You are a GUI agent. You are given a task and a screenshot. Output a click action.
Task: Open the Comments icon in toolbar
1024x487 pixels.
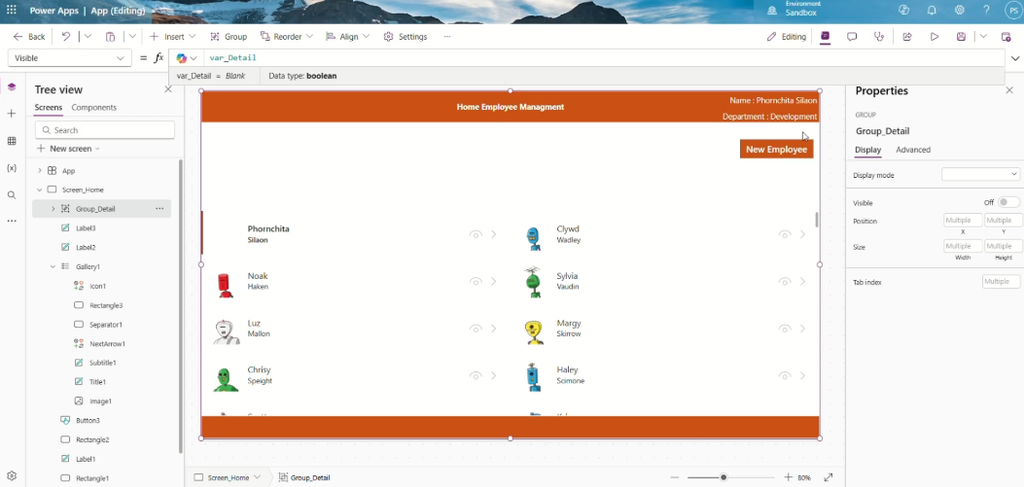click(852, 37)
